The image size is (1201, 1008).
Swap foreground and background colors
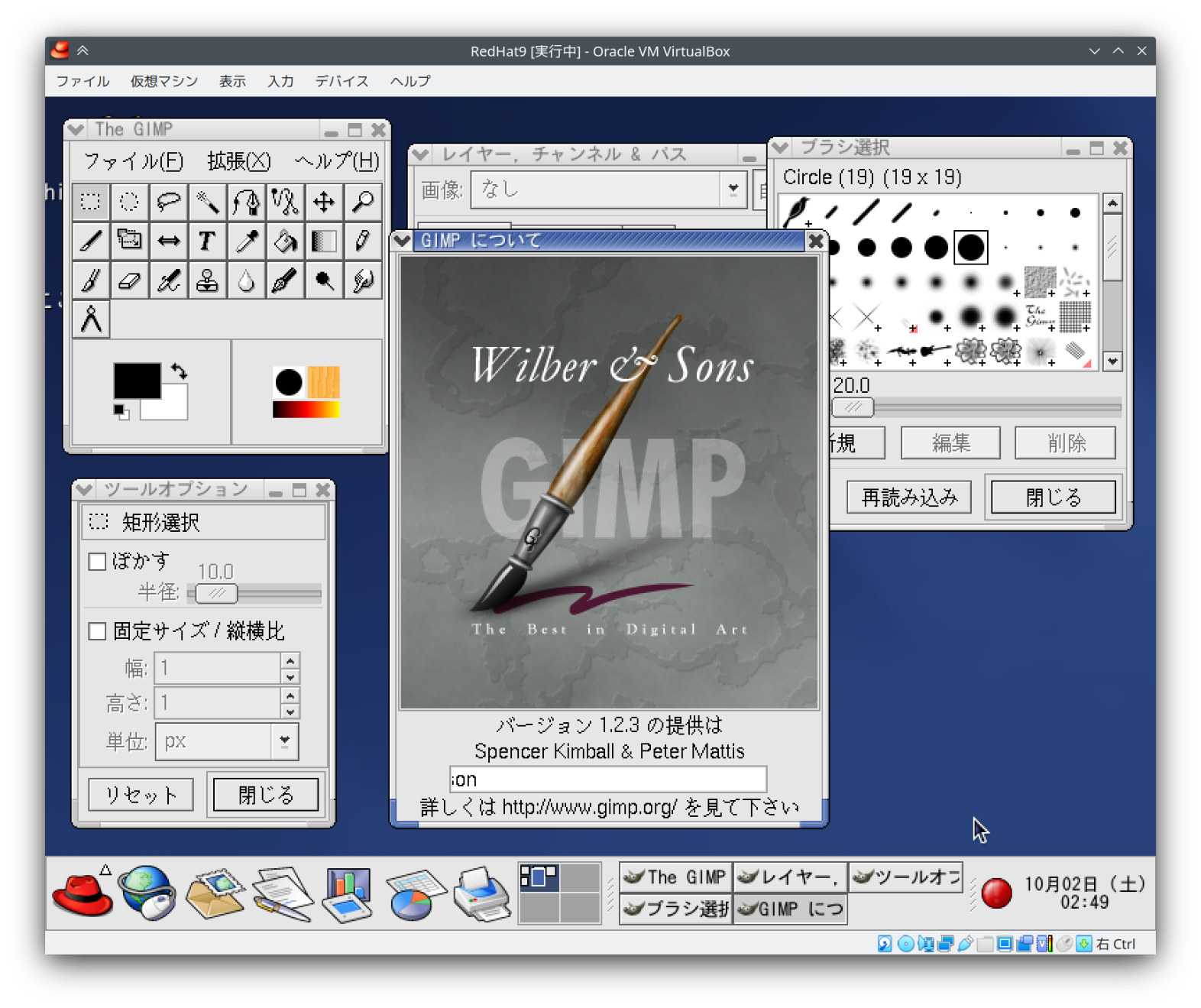(180, 371)
